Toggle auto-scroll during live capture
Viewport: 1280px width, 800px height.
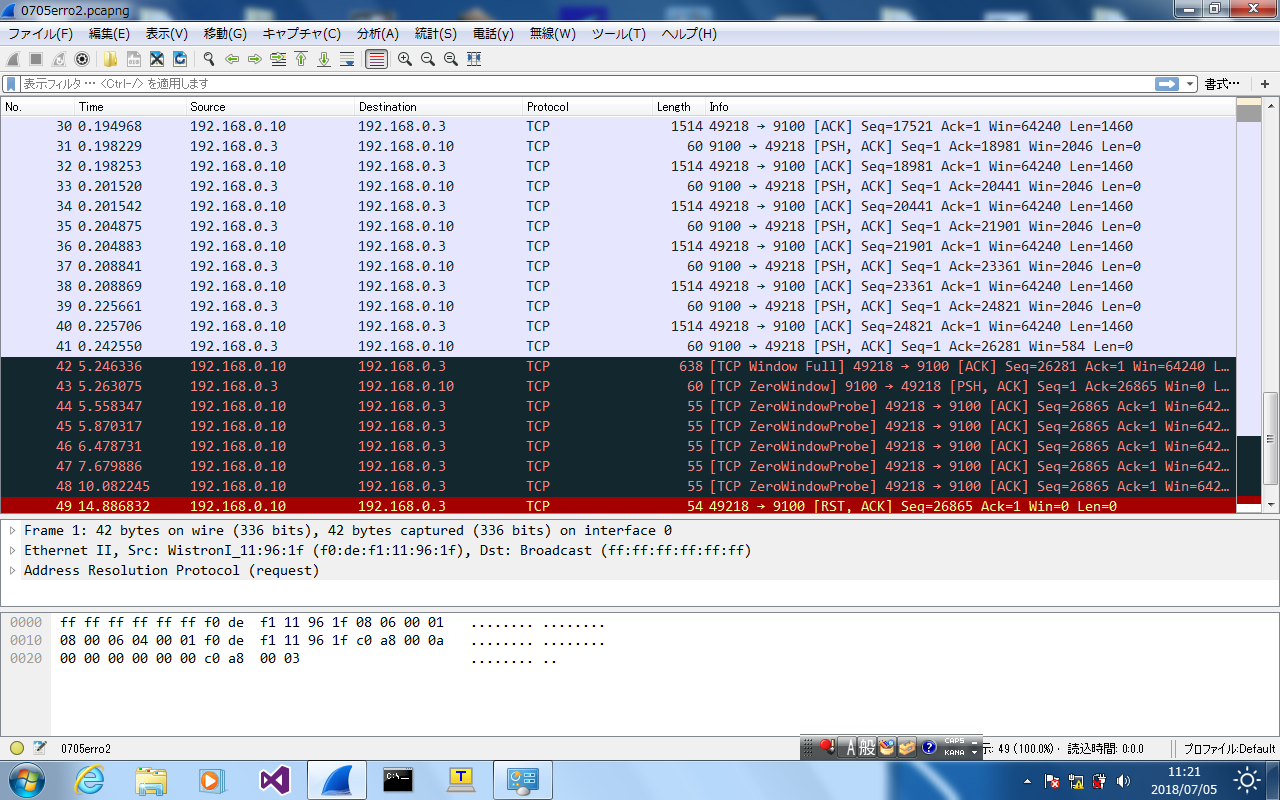coord(348,59)
